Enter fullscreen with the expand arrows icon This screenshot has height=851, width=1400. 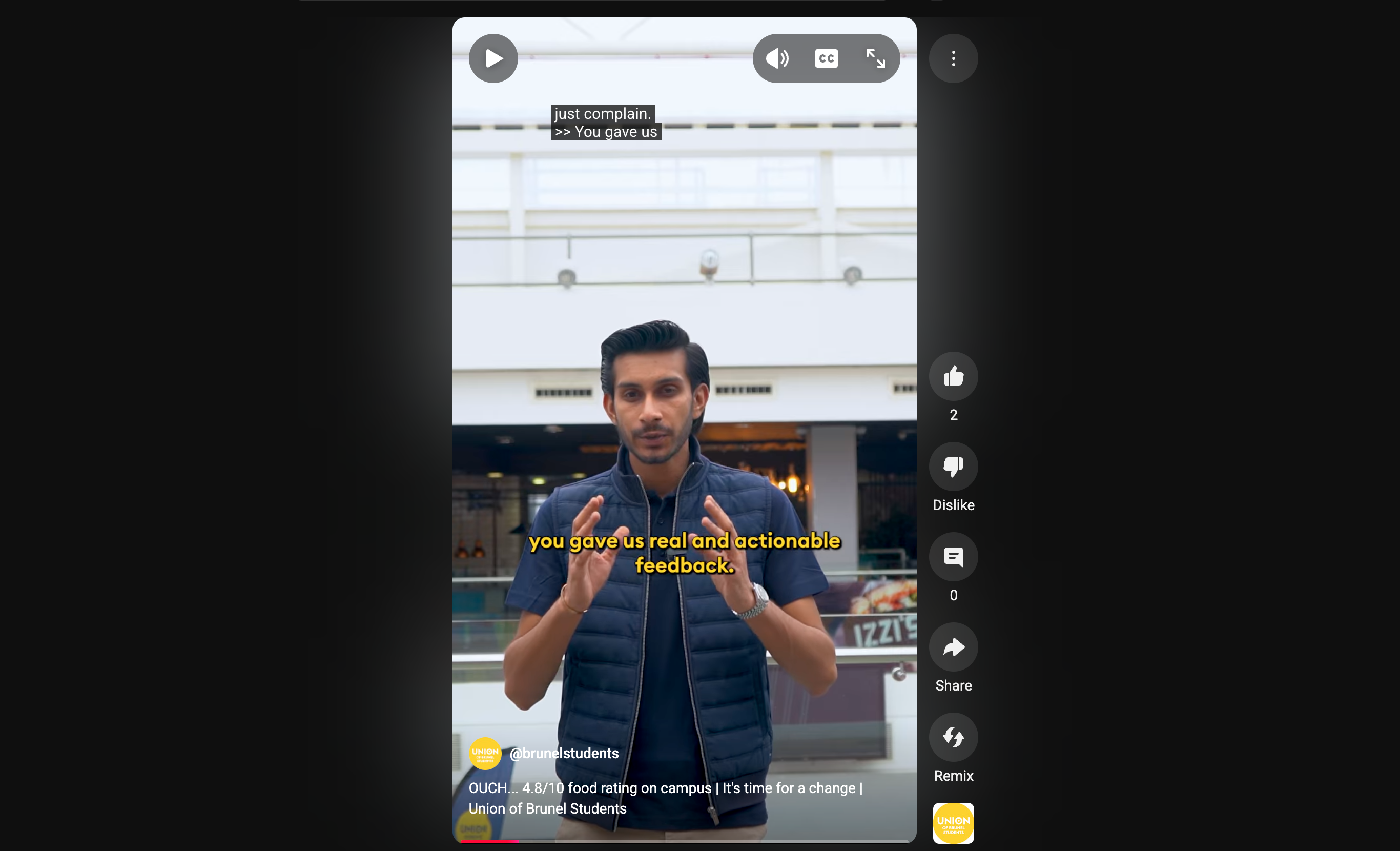pyautogui.click(x=875, y=58)
